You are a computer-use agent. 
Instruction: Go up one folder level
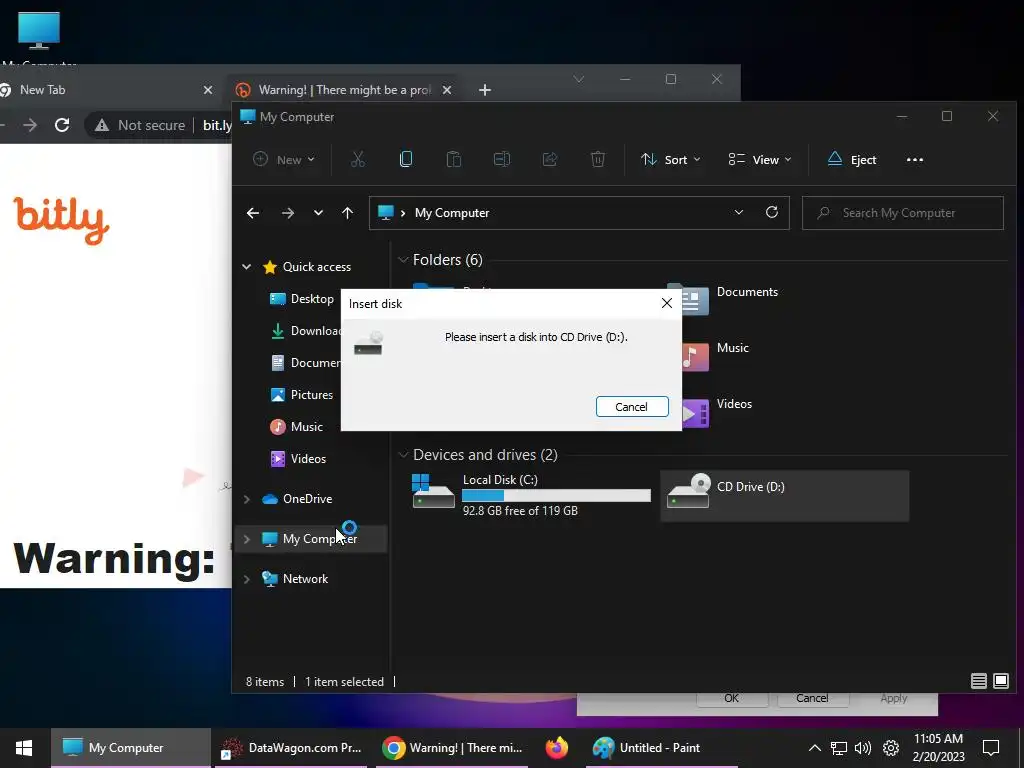(x=347, y=213)
